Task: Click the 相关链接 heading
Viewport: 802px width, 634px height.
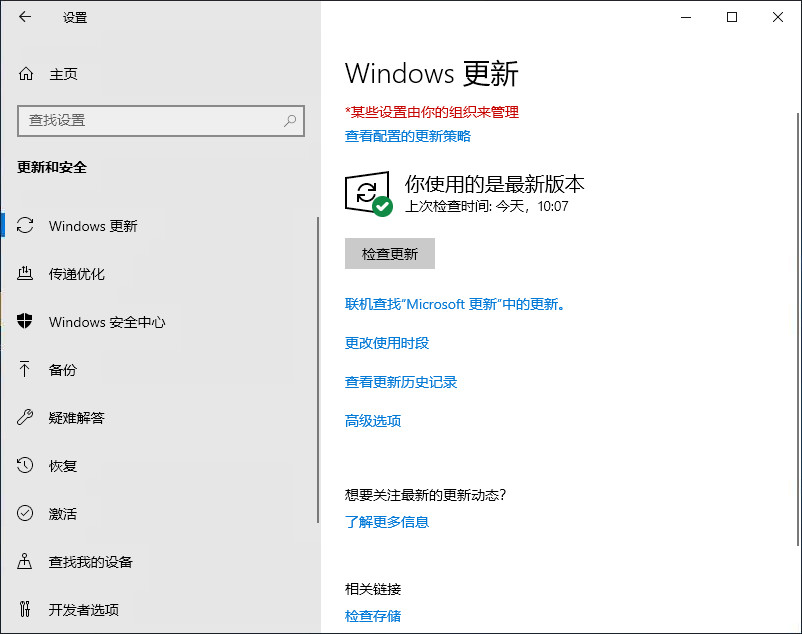Action: 373,589
